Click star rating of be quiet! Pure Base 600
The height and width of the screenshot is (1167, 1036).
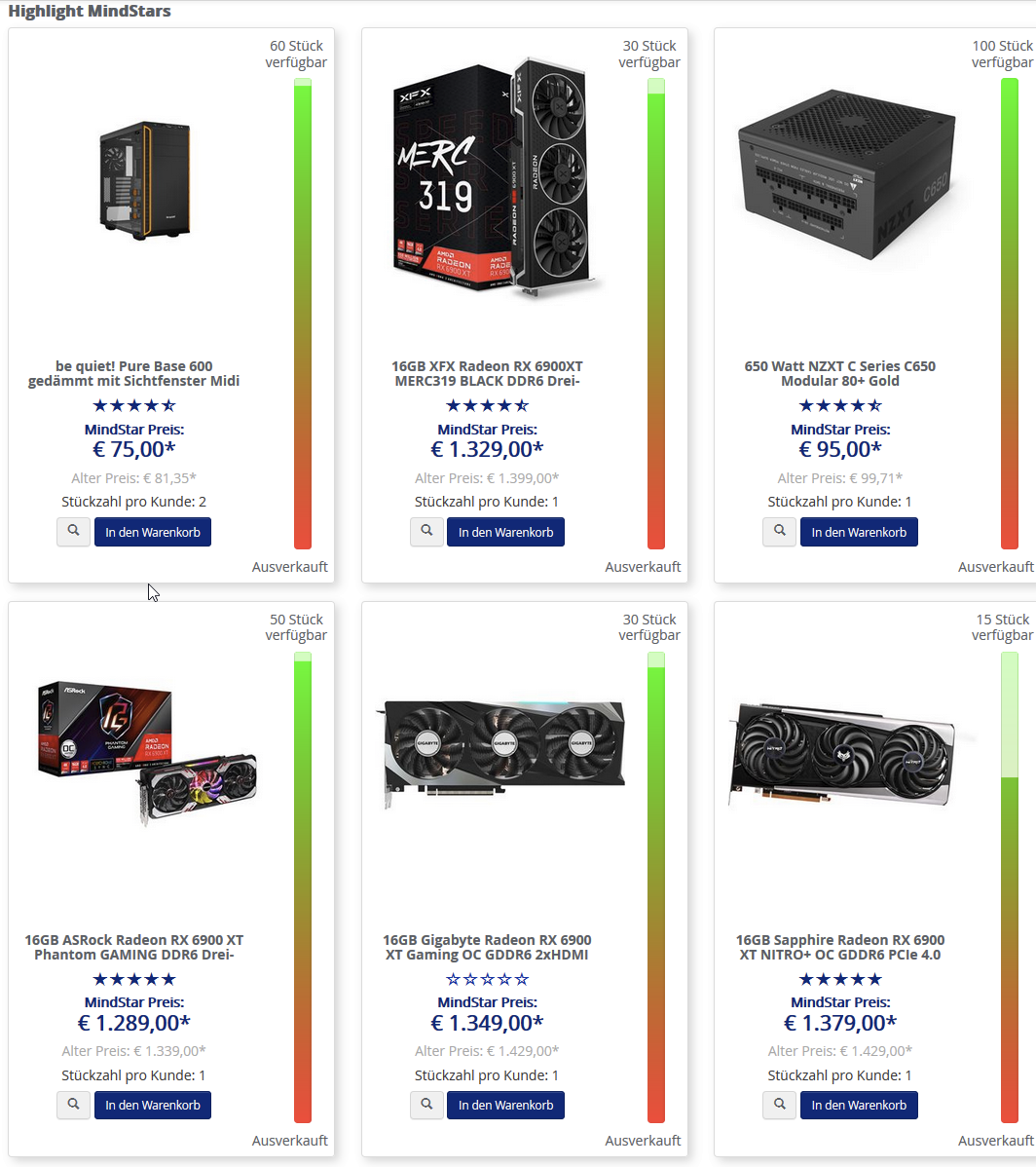[x=133, y=405]
